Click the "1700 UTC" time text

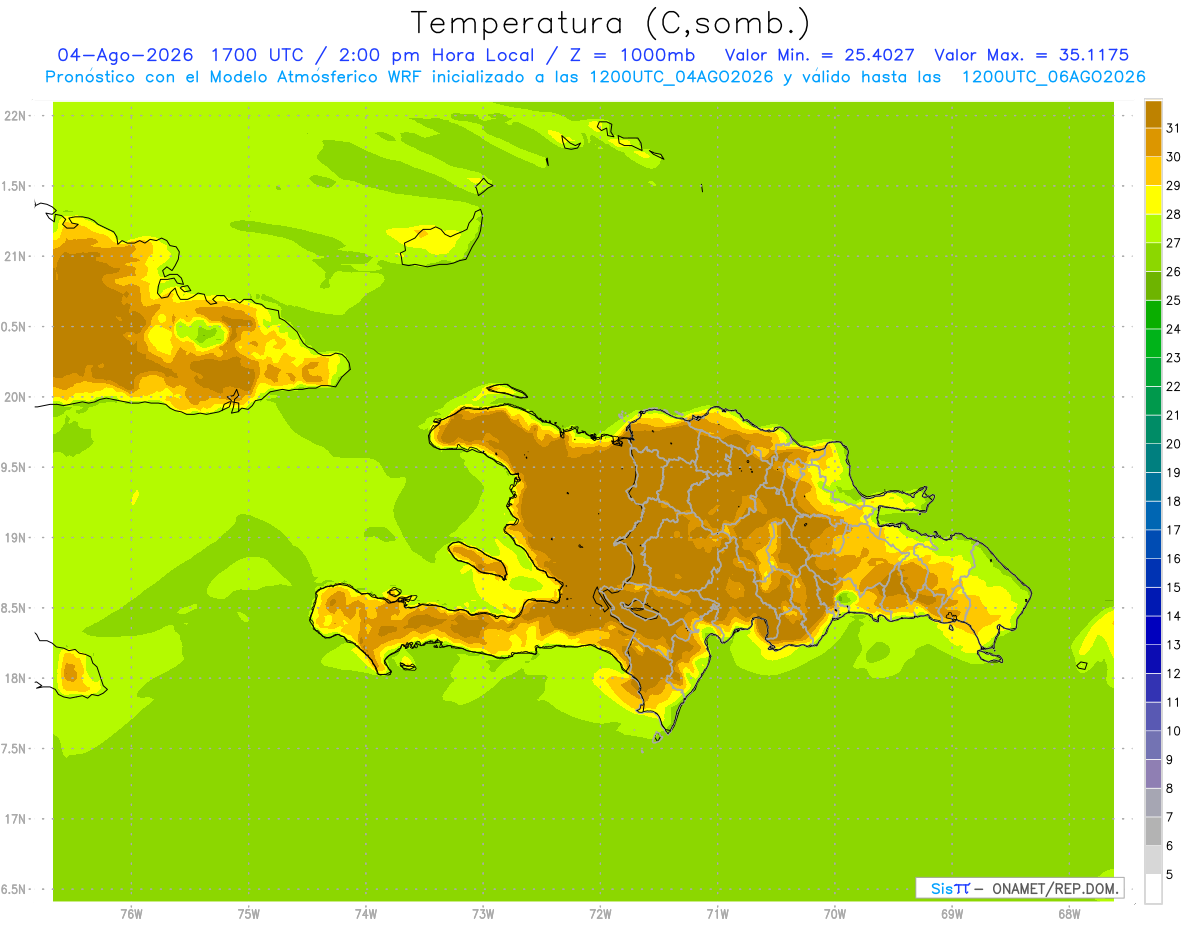263,55
